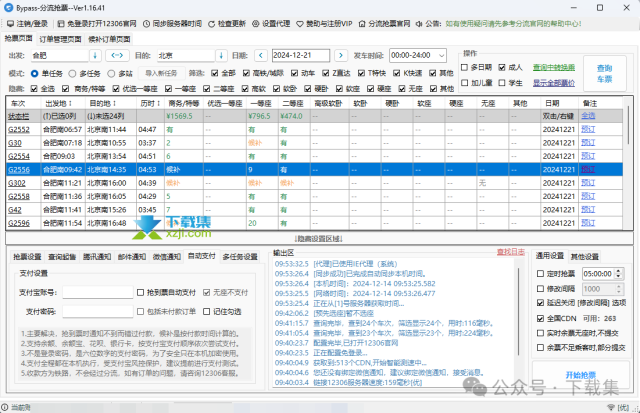Click 导入新任务 button
640x413 pixels.
point(161,73)
